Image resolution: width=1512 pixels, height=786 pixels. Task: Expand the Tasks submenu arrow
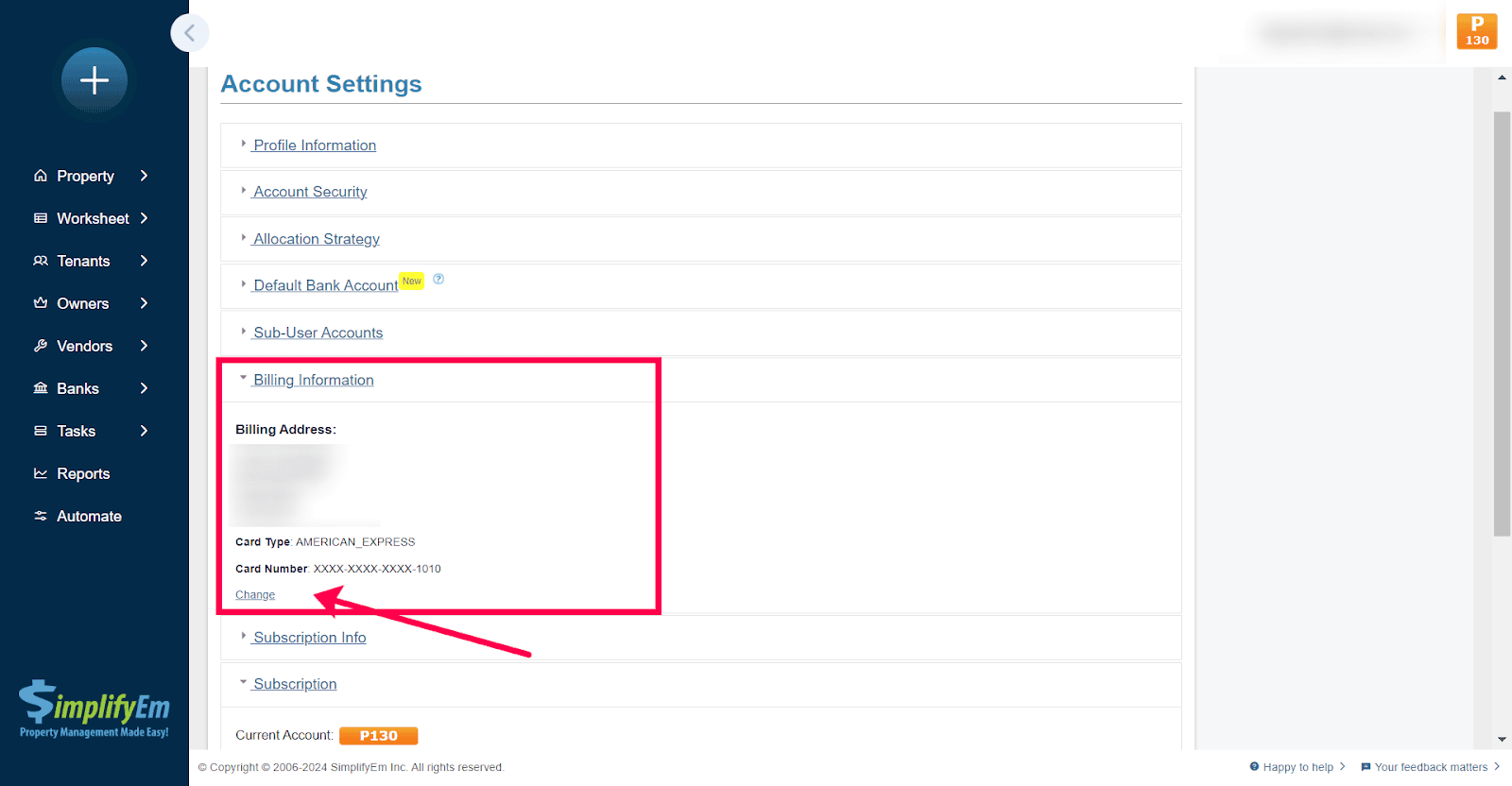coord(144,431)
